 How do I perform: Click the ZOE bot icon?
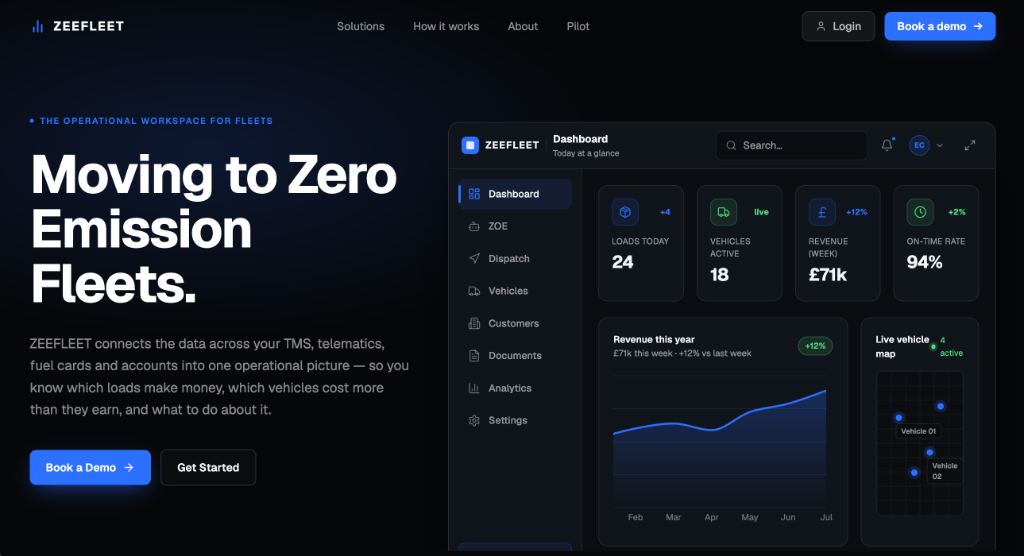point(474,226)
